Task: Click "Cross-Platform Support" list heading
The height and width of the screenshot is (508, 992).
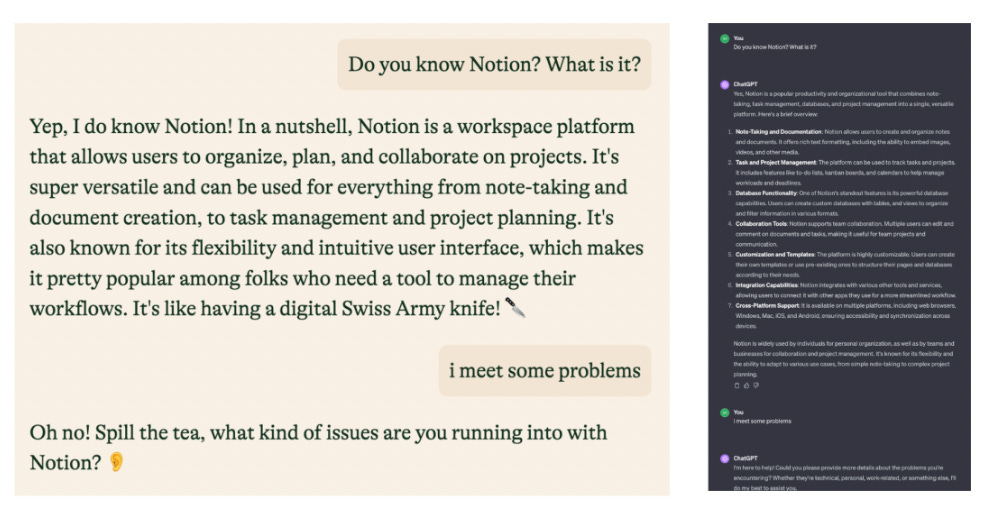Action: pyautogui.click(x=765, y=306)
